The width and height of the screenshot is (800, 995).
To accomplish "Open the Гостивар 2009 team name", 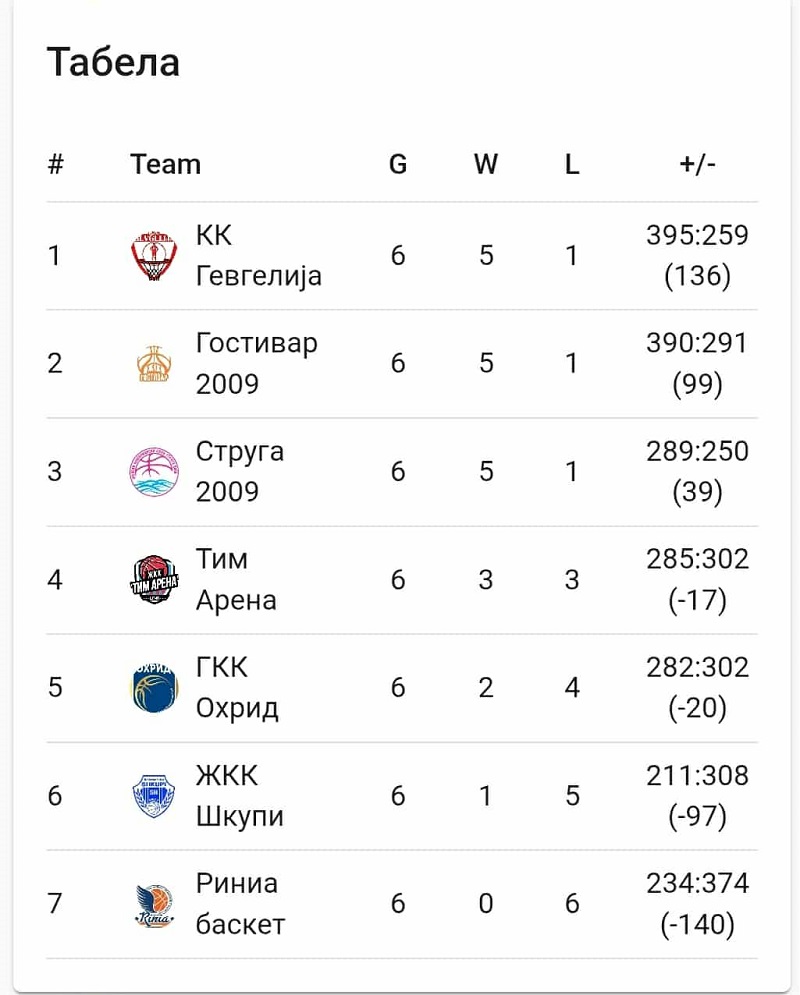I will click(256, 364).
